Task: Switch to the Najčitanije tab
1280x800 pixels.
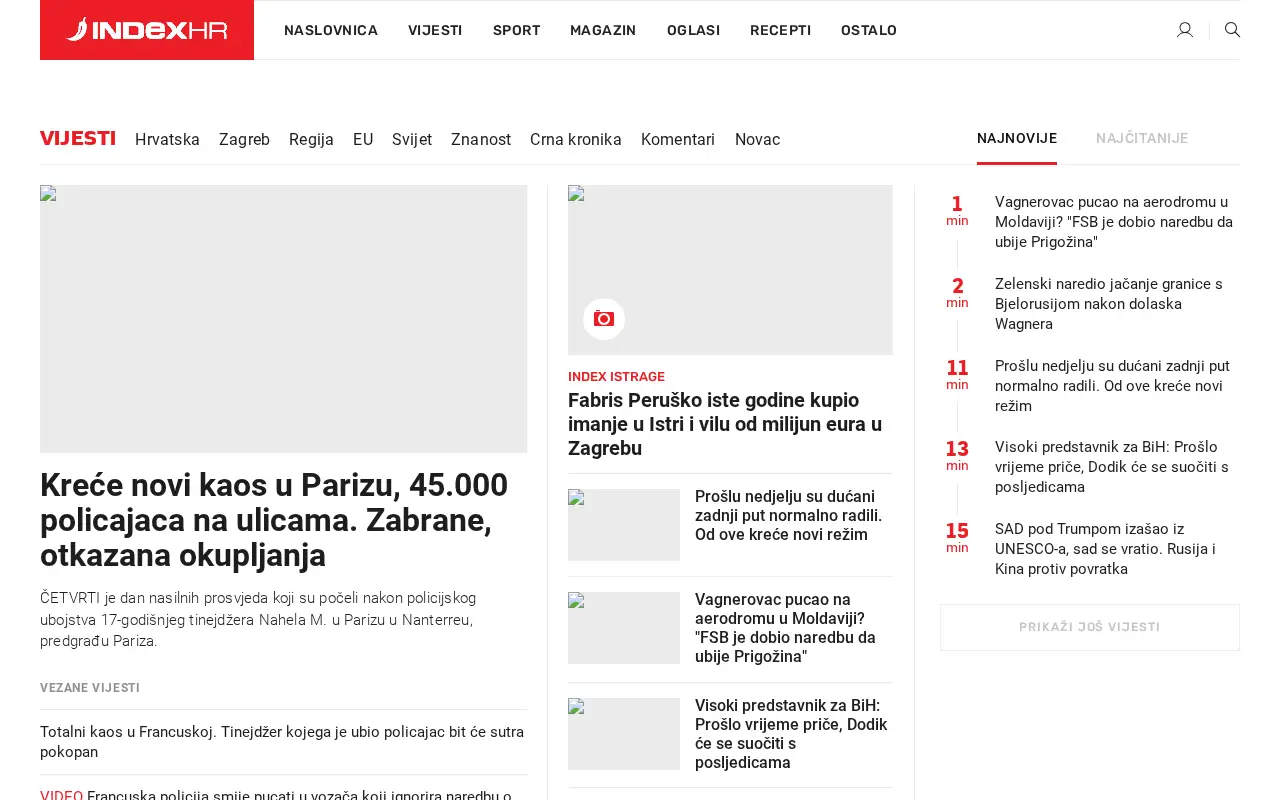Action: pyautogui.click(x=1142, y=139)
